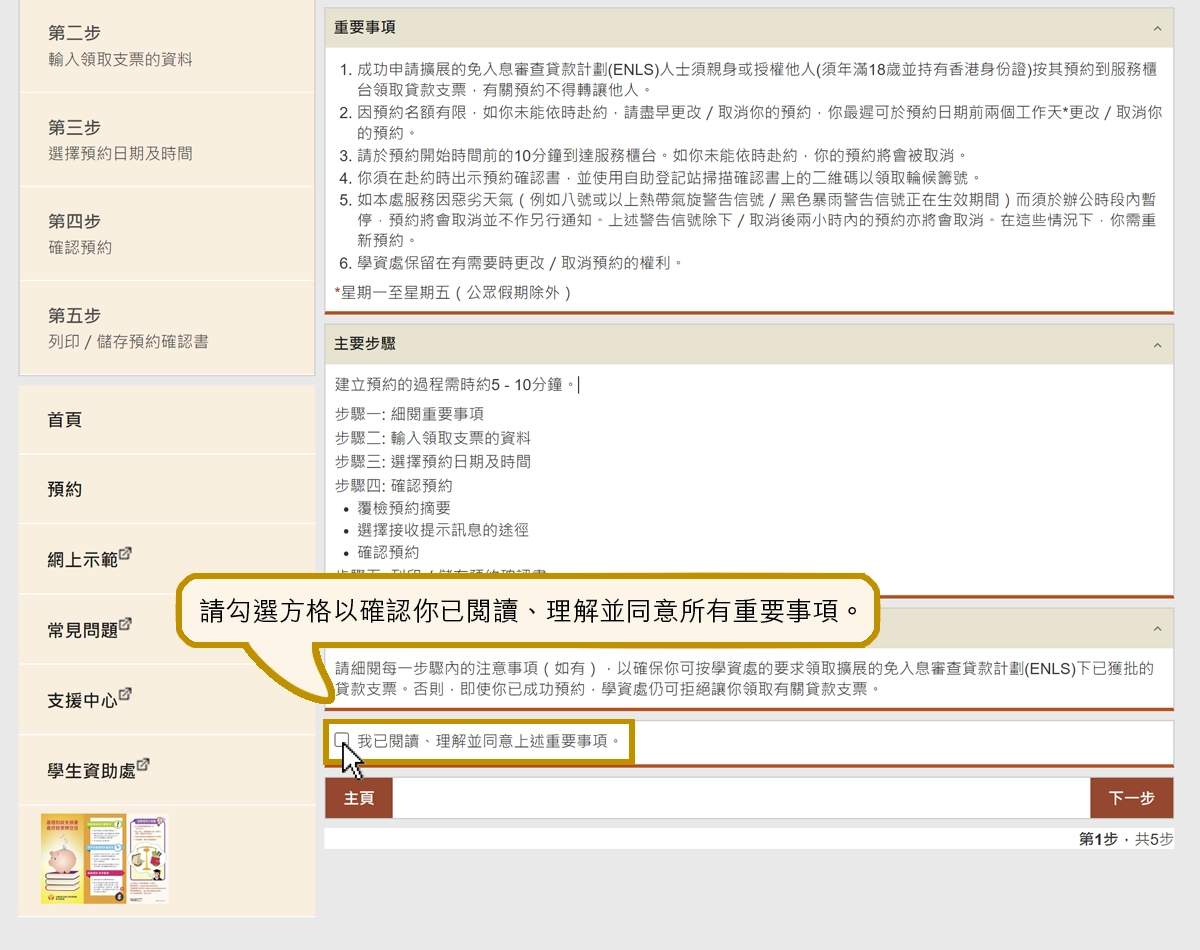The width and height of the screenshot is (1200, 950).
Task: Click external link icon beside 學生資助處
Action: click(x=143, y=765)
